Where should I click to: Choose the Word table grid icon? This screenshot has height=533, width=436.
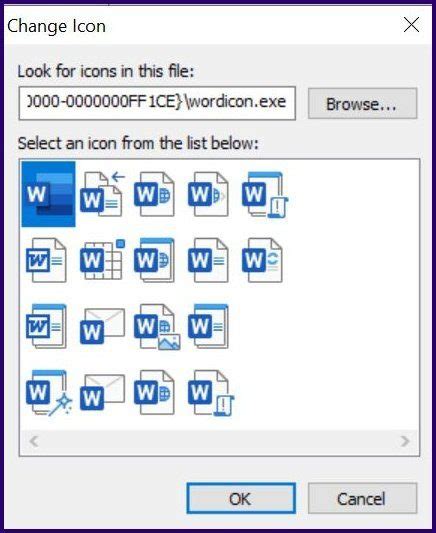pyautogui.click(x=102, y=260)
